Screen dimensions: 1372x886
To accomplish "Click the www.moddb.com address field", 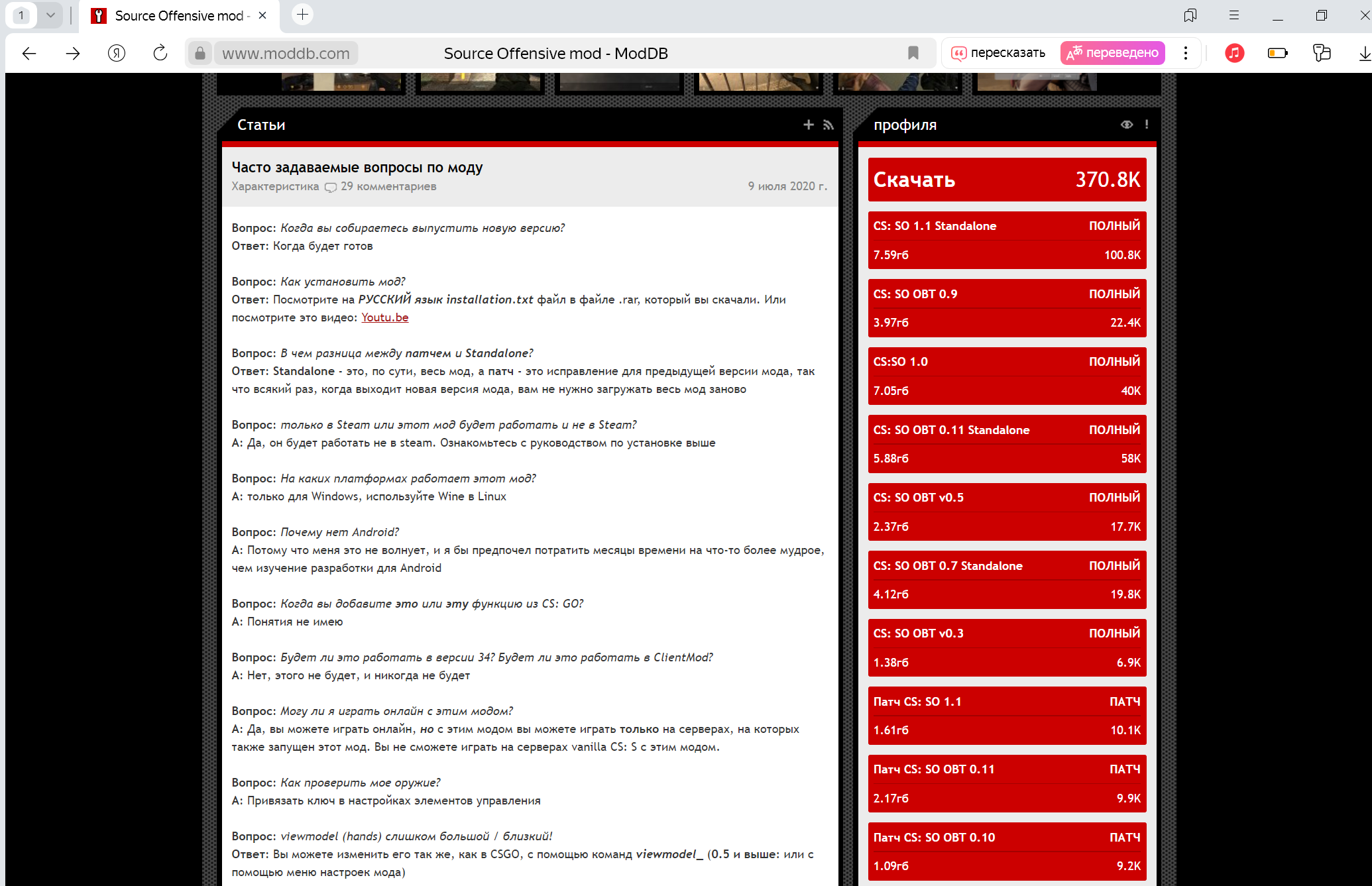I will click(286, 53).
